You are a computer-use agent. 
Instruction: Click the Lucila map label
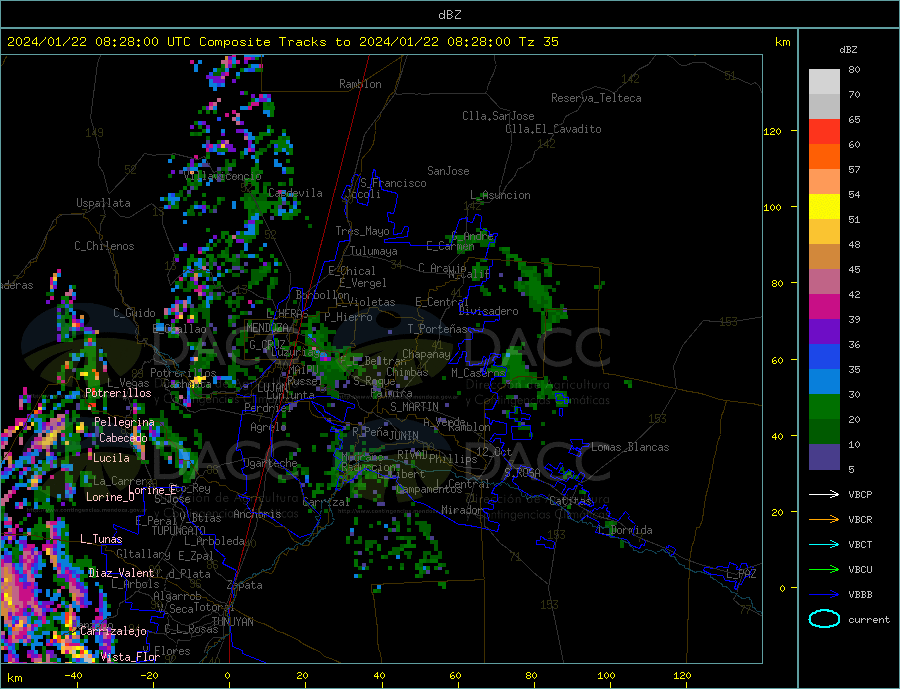(111, 458)
